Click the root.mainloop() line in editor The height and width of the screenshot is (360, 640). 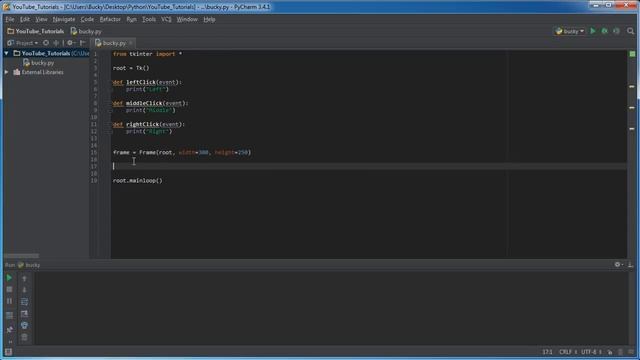click(x=138, y=180)
